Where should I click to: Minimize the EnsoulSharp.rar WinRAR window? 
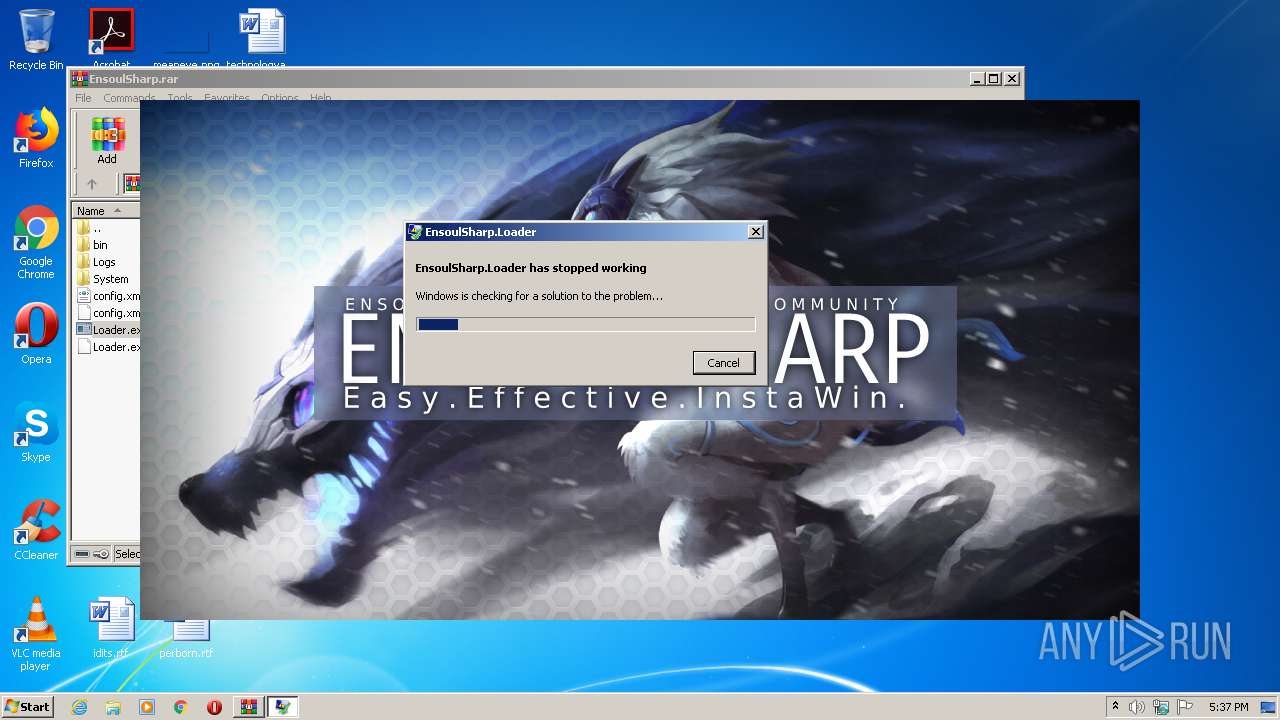pos(976,78)
